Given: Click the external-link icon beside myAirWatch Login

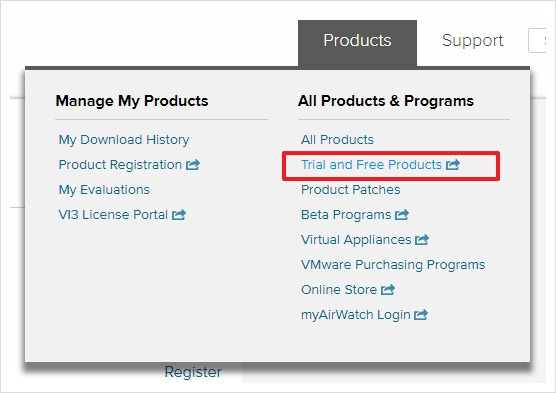Looking at the screenshot, I should click(x=421, y=315).
